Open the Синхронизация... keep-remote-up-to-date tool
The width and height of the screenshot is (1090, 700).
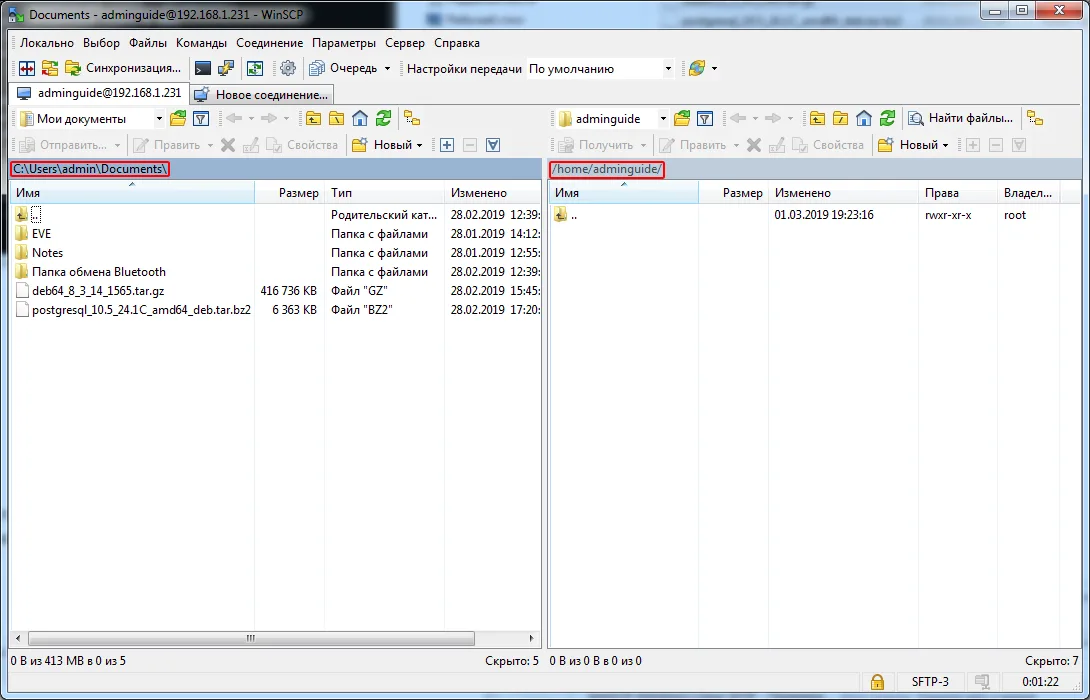(x=124, y=68)
